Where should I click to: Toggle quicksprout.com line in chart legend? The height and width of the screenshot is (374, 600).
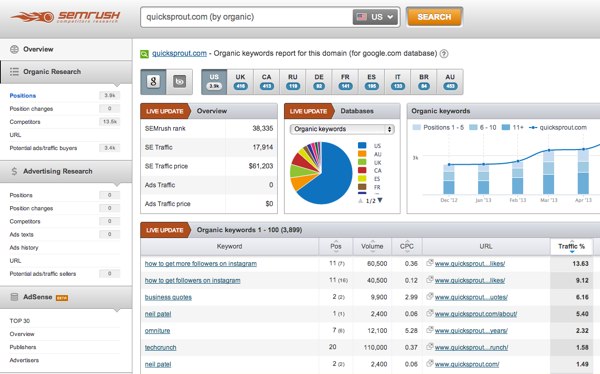(x=558, y=127)
